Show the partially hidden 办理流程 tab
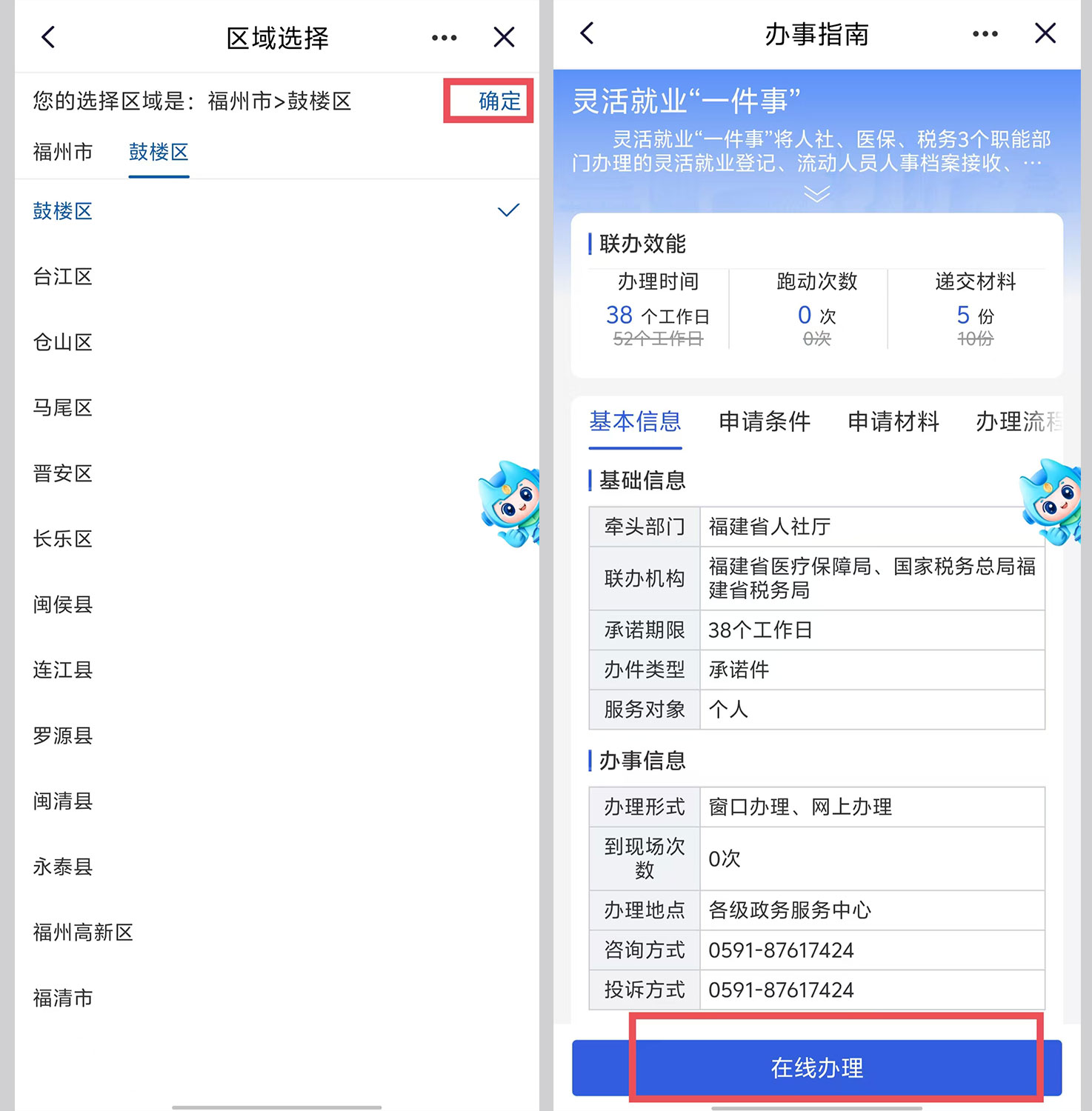Screen dimensions: 1092x1111 1019,421
